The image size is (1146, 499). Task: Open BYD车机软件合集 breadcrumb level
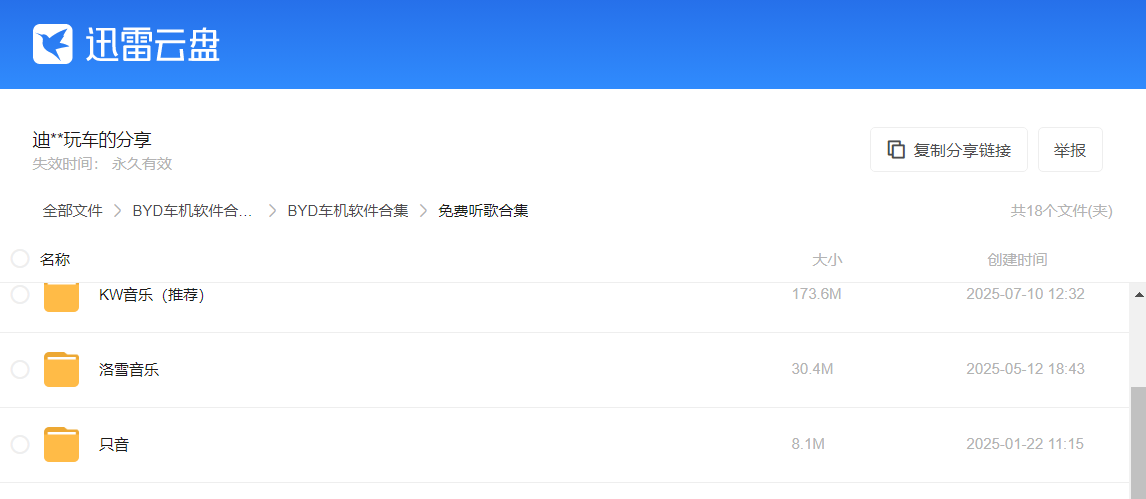pyautogui.click(x=348, y=211)
